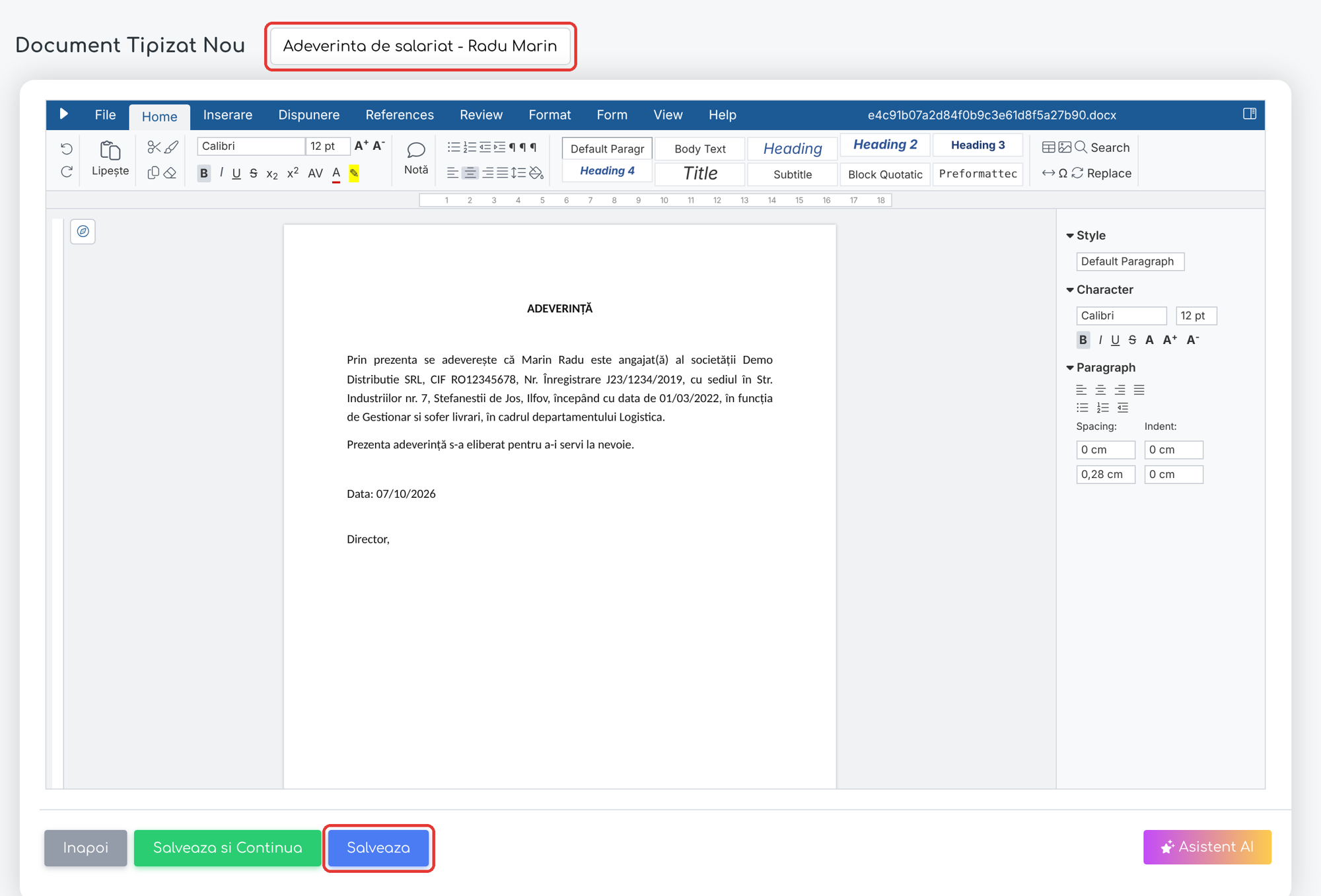Toggle strikethrough in the toolbar
The width and height of the screenshot is (1321, 896).
point(254,173)
